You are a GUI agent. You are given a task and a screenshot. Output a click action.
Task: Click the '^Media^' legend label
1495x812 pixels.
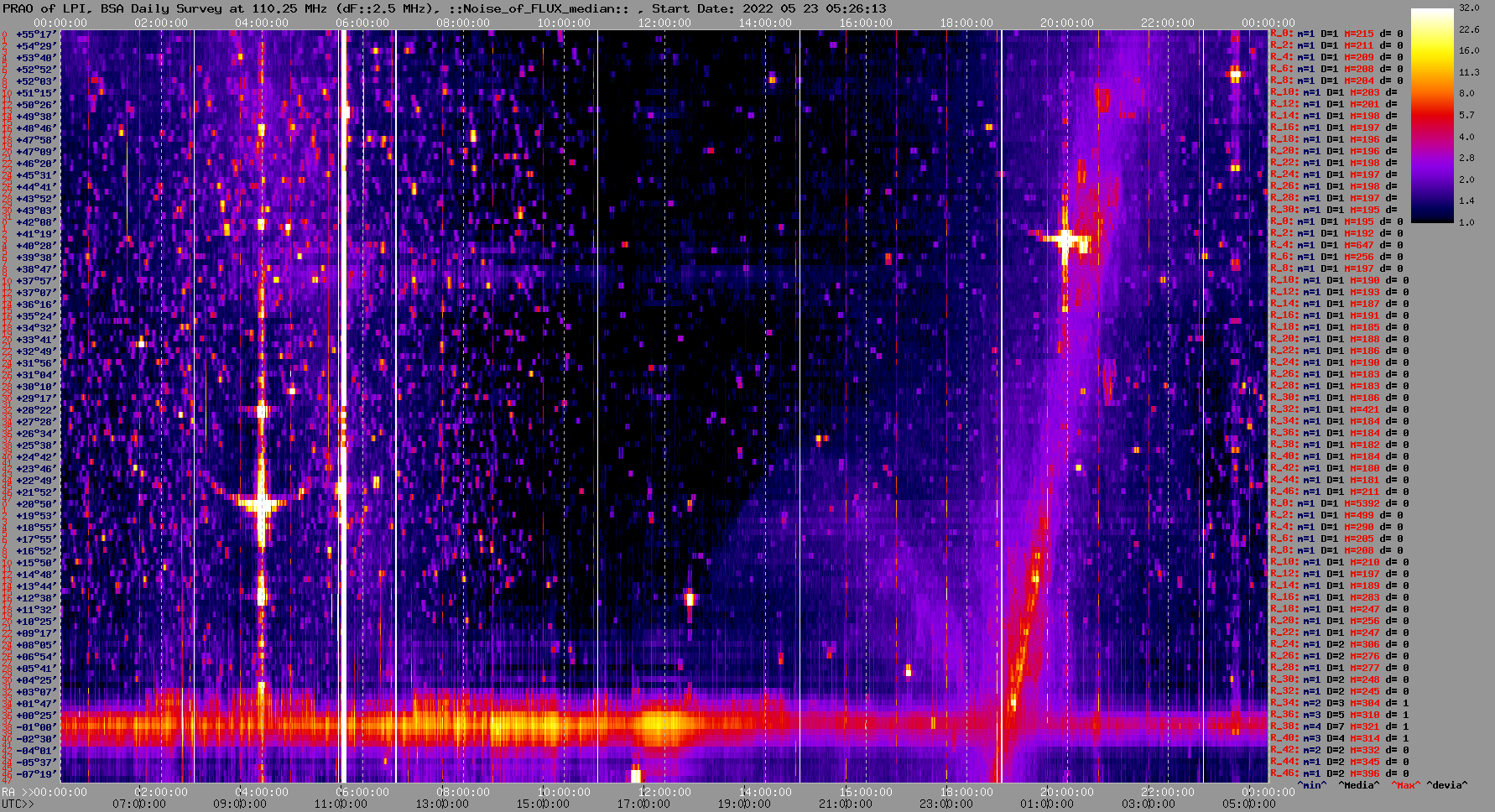[1358, 785]
